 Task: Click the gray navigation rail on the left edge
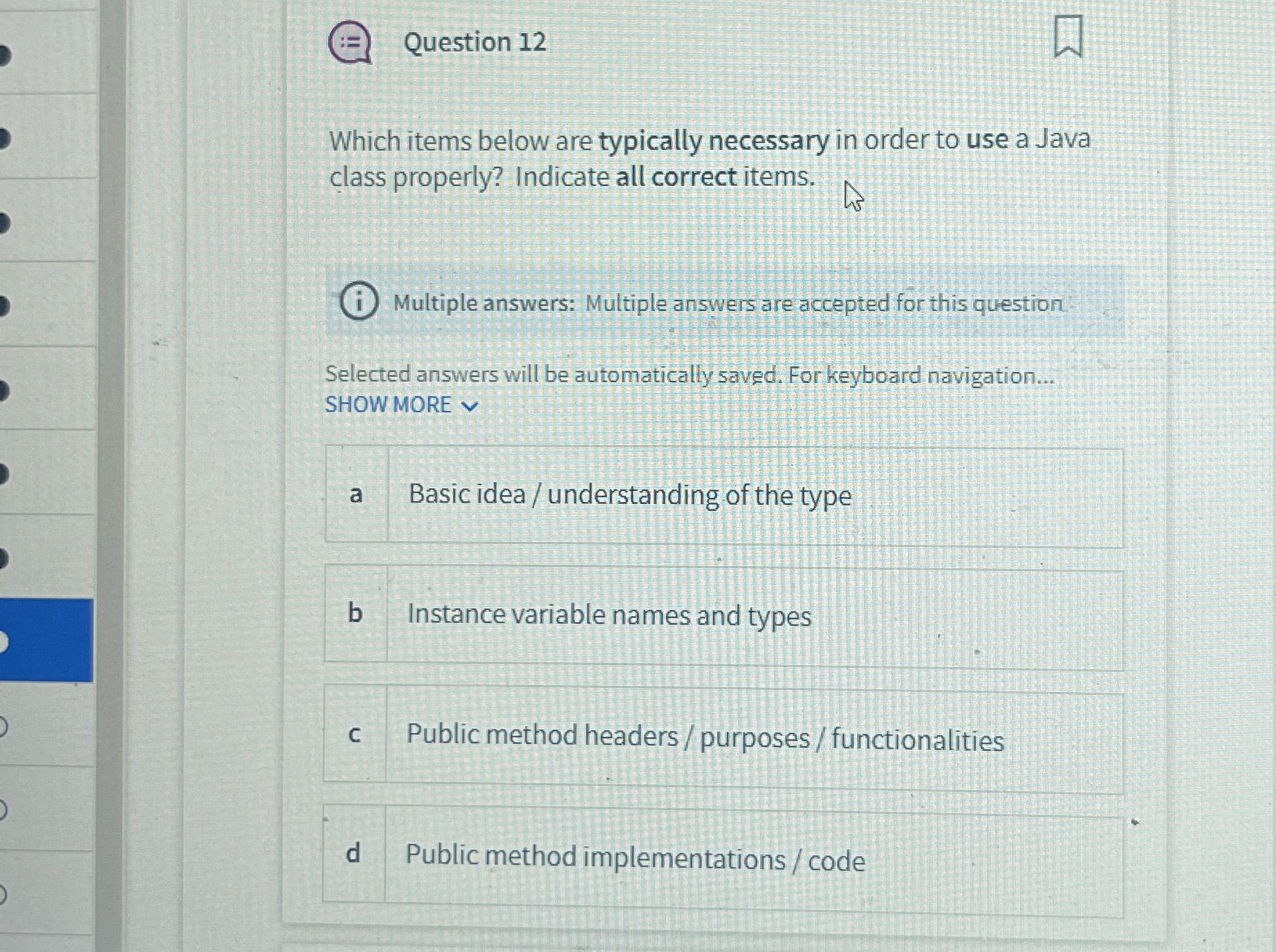(111, 477)
